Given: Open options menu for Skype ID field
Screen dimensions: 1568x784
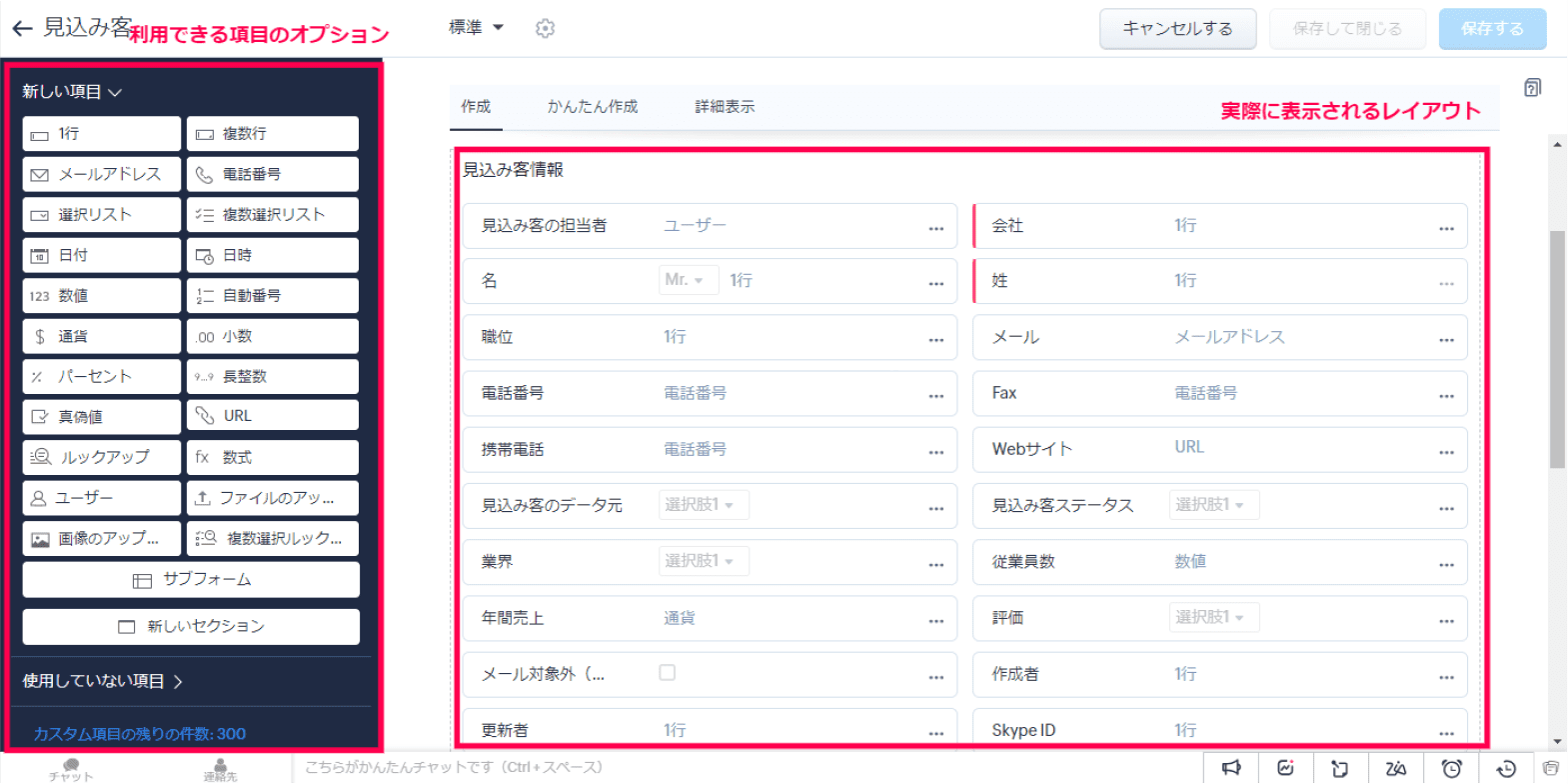Looking at the screenshot, I should [x=1446, y=733].
